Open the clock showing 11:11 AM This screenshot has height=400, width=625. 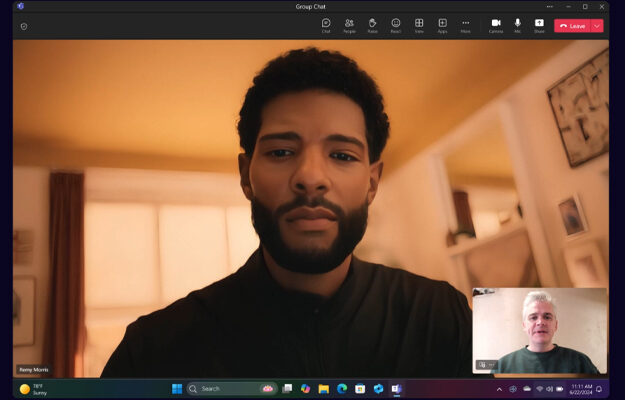point(581,389)
